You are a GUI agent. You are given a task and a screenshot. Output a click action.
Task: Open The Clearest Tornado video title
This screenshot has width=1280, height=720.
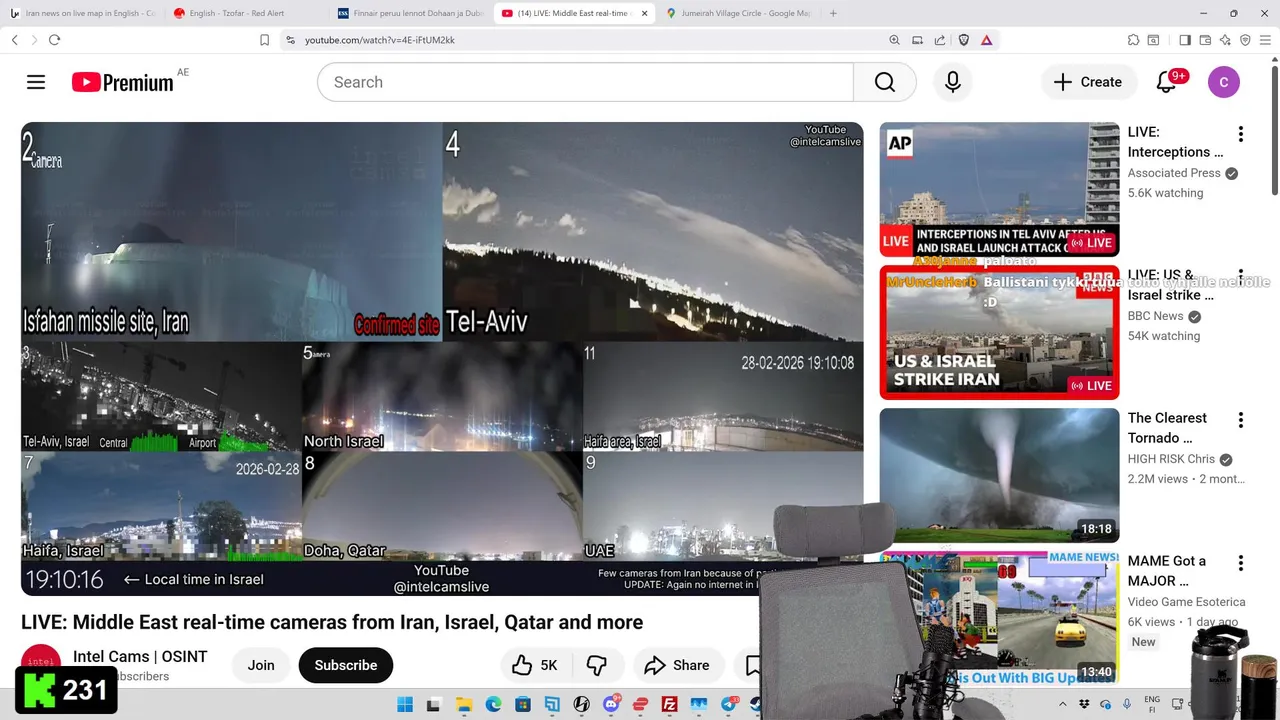coord(1167,428)
